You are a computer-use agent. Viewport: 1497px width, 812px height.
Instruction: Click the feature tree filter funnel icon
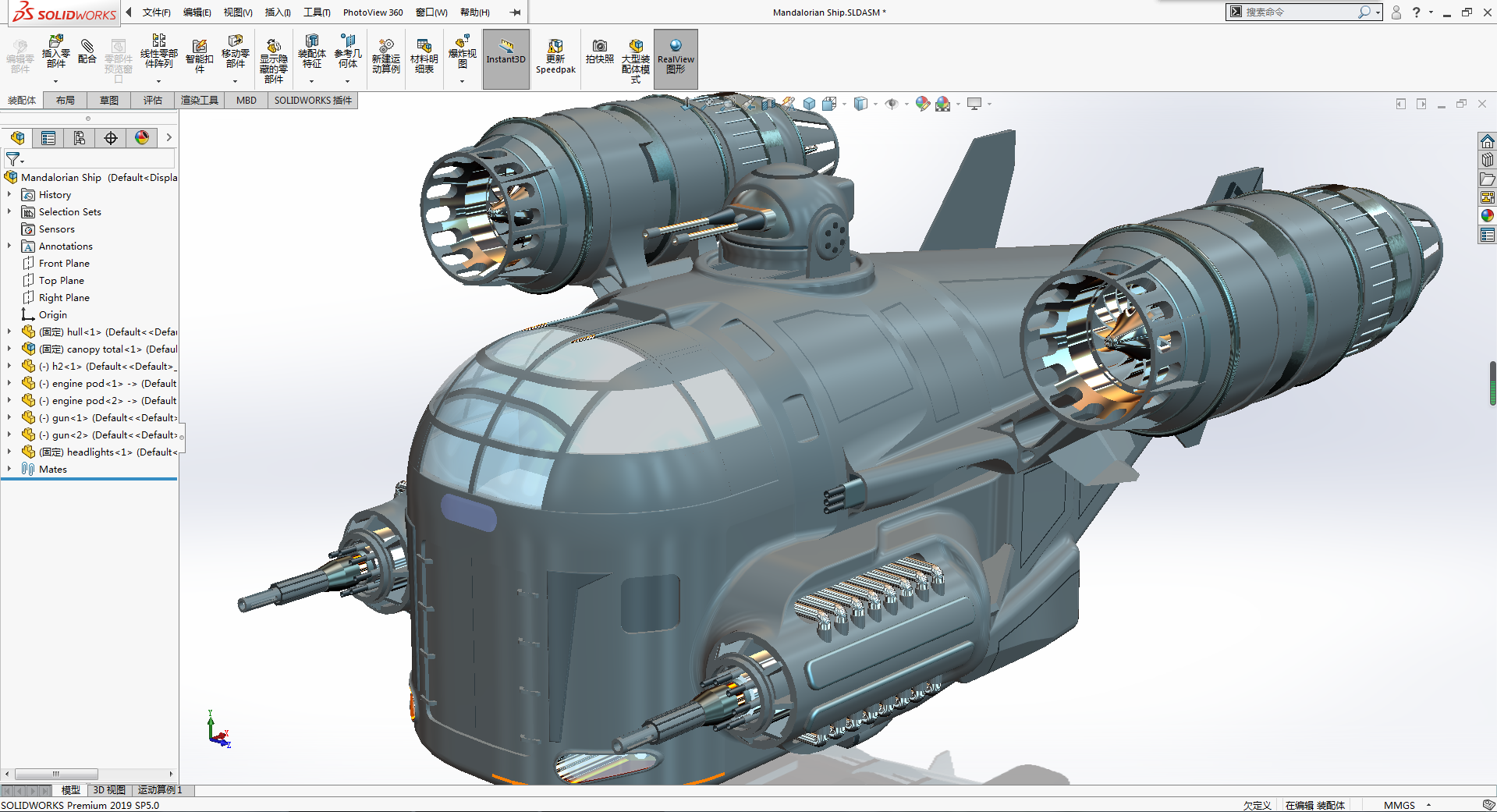(14, 159)
